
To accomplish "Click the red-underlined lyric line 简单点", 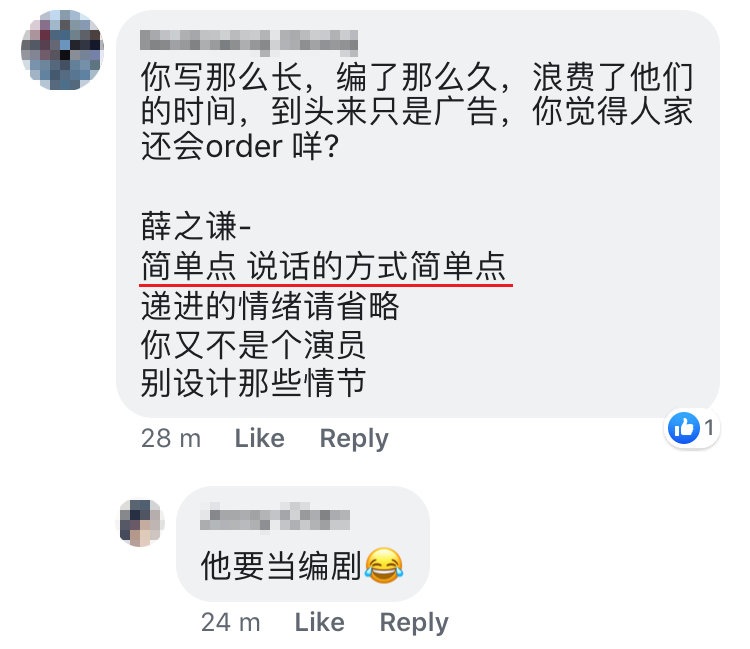I will (324, 266).
